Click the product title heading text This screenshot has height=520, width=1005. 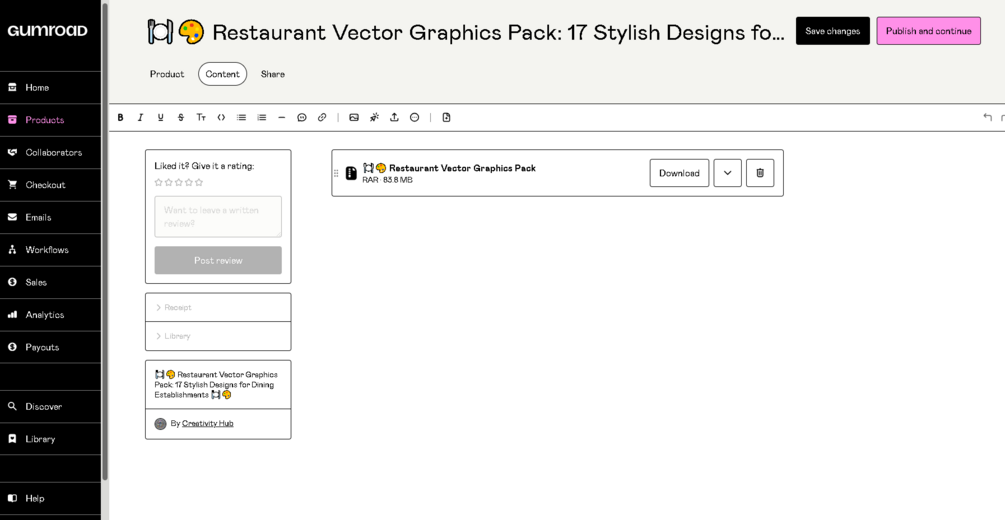pos(466,32)
